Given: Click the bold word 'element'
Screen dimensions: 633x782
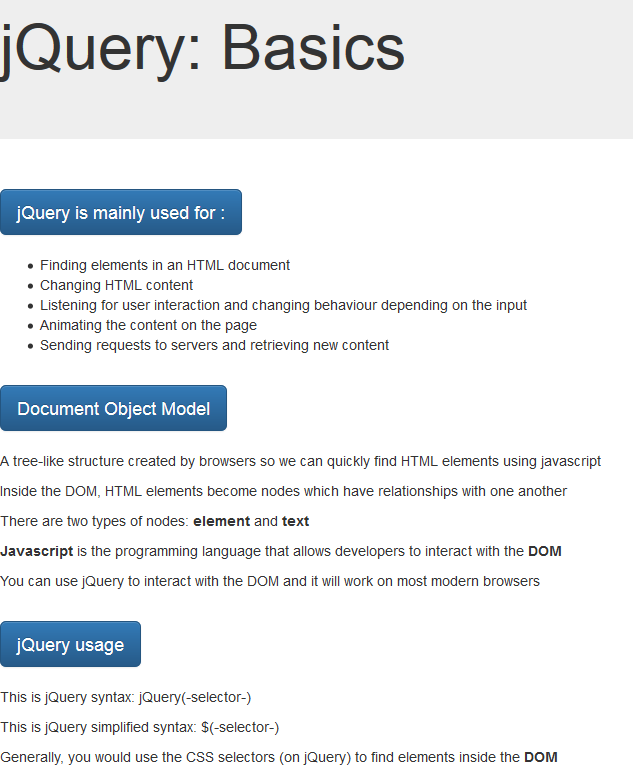Looking at the screenshot, I should 221,521.
